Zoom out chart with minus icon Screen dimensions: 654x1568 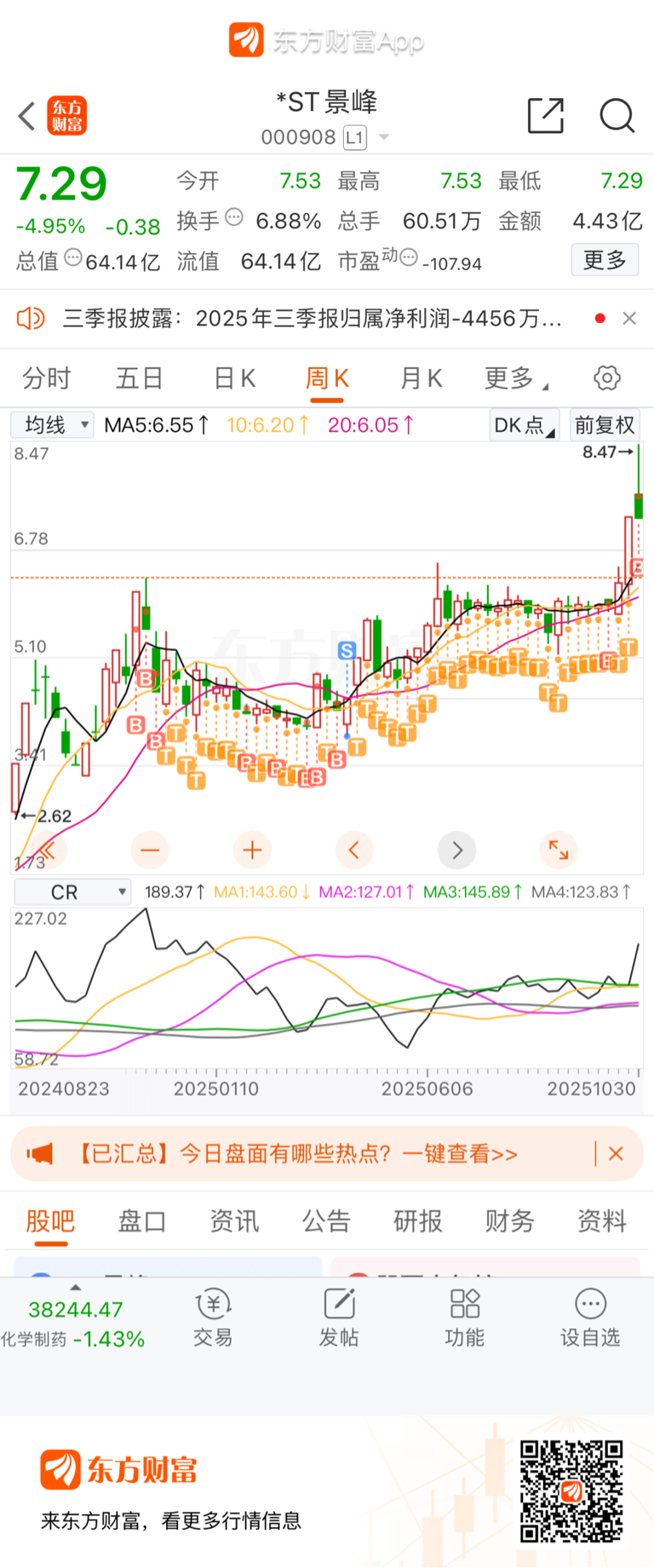(150, 850)
